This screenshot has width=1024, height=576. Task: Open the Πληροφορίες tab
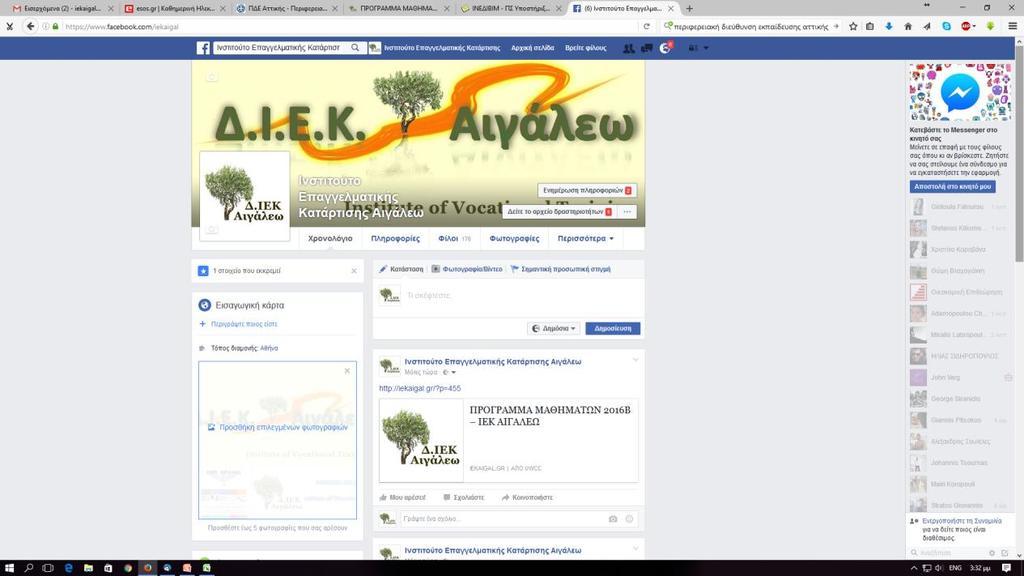coord(395,238)
